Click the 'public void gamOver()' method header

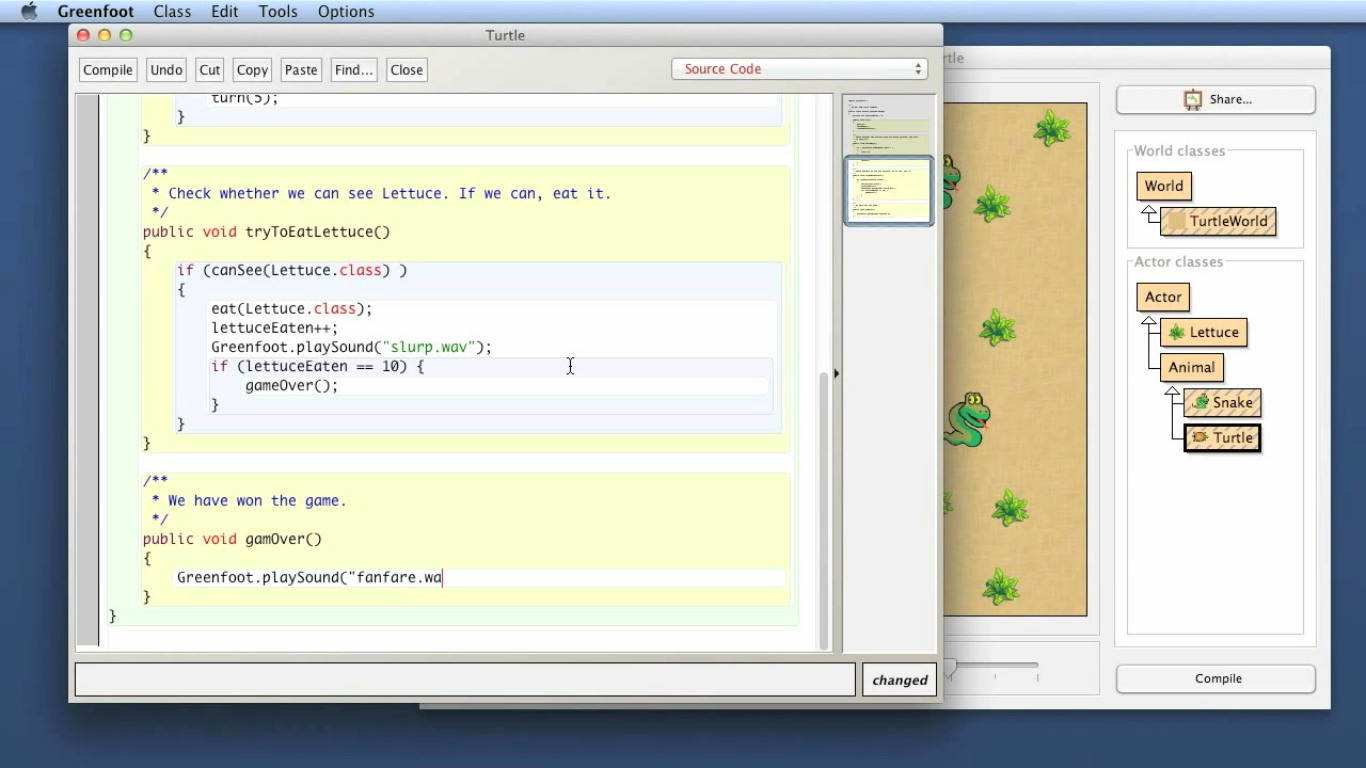point(232,539)
